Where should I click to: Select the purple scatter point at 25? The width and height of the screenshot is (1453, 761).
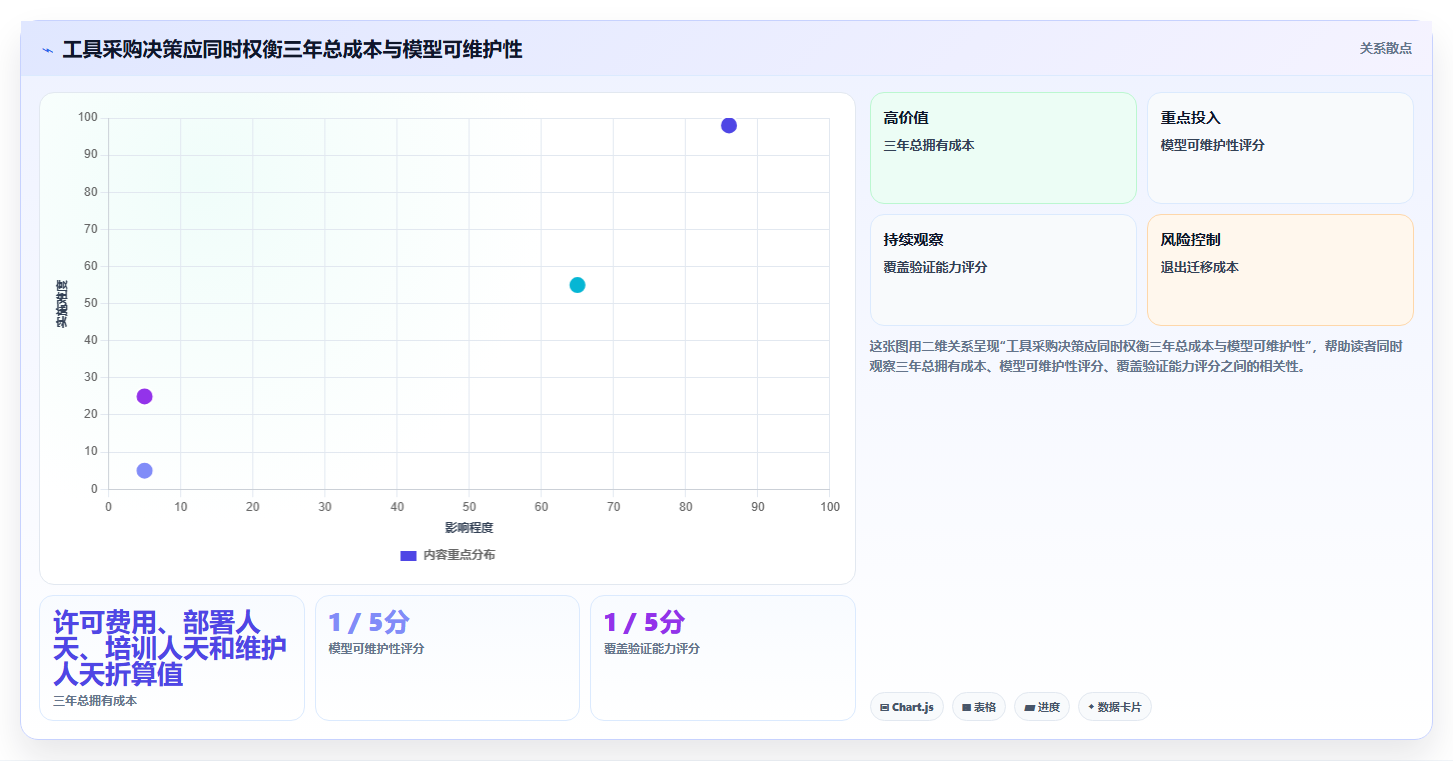point(144,396)
